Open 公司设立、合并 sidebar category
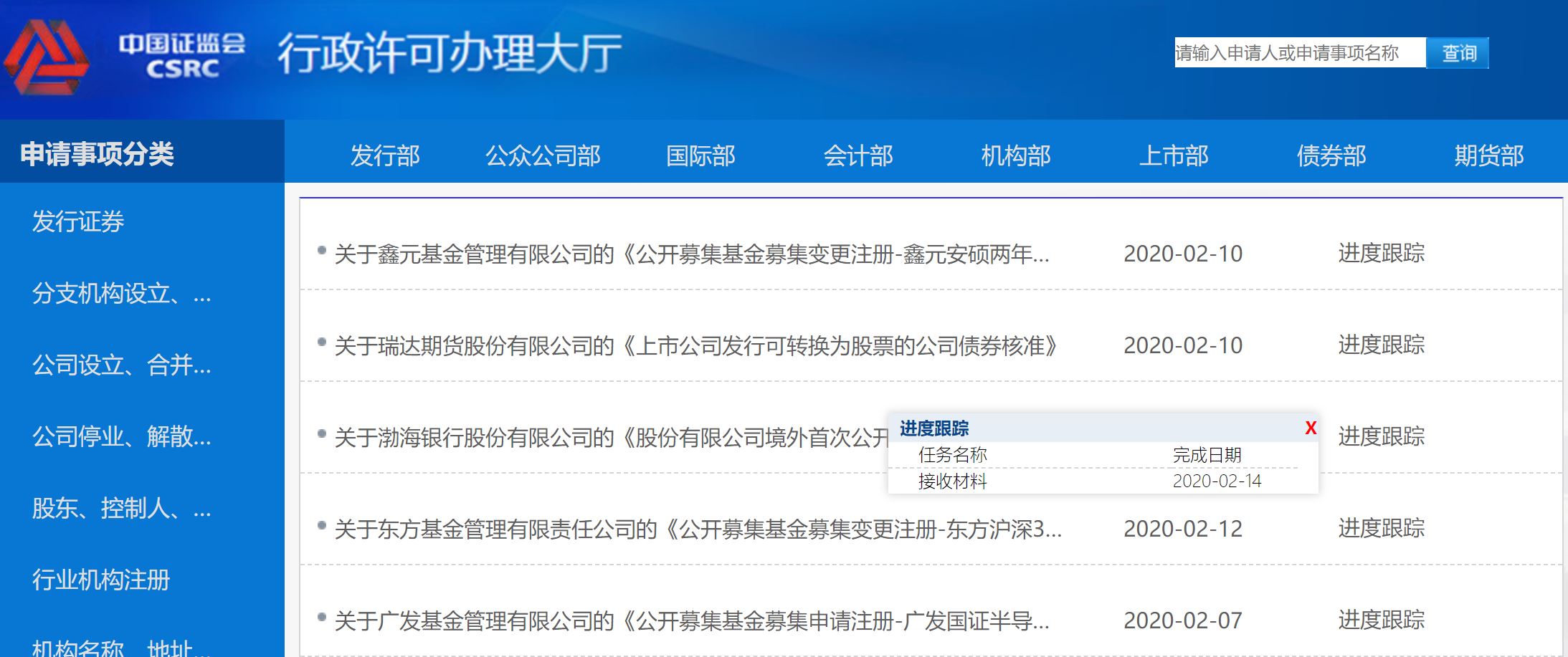This screenshot has width=1568, height=657. coord(121,365)
